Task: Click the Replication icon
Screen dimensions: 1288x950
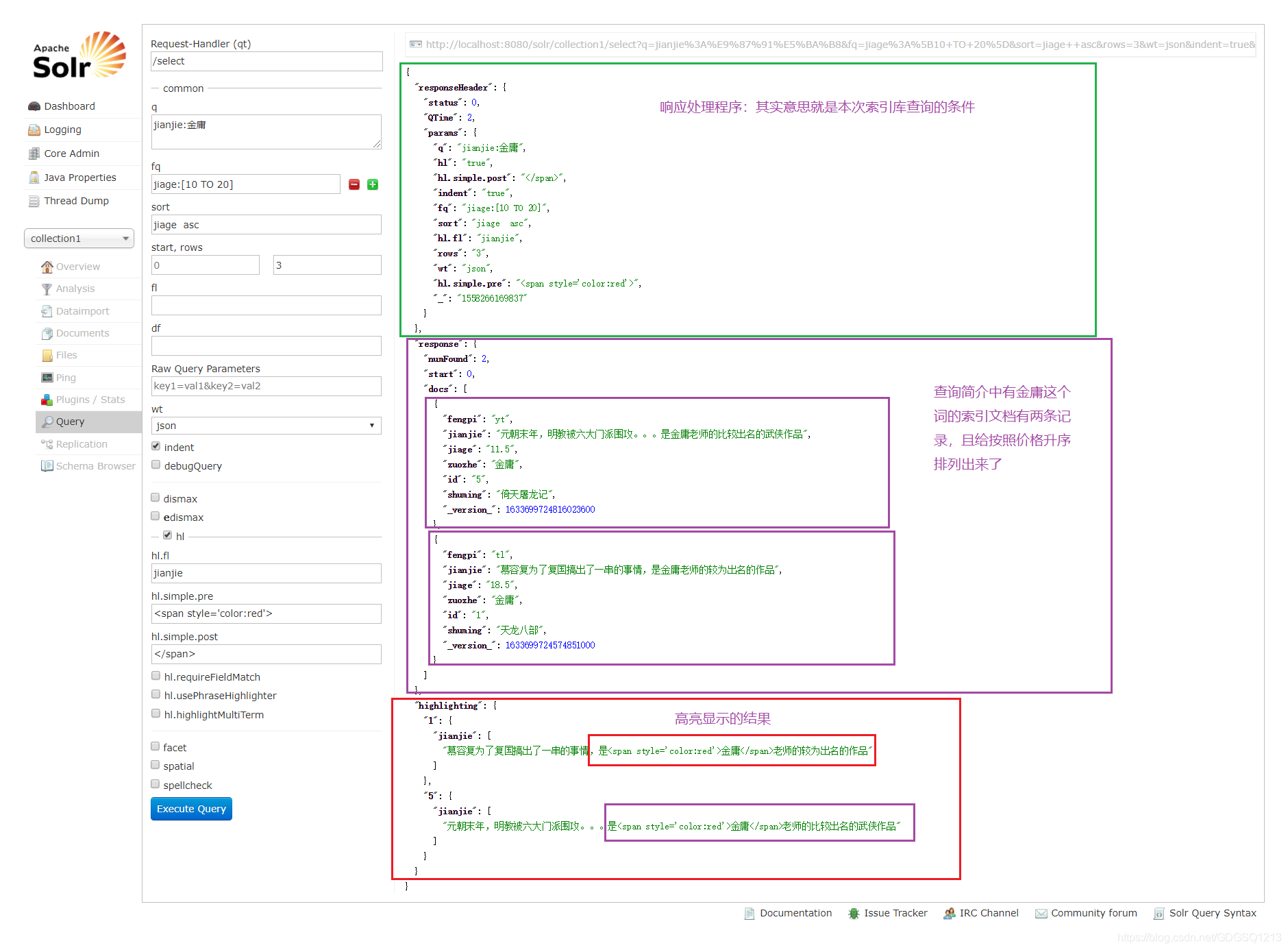Action: (47, 444)
